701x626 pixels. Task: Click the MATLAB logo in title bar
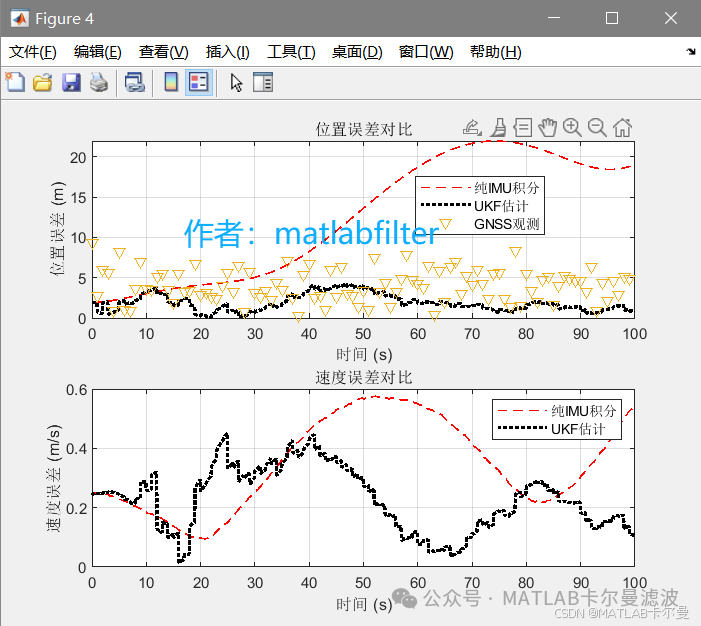(x=19, y=18)
